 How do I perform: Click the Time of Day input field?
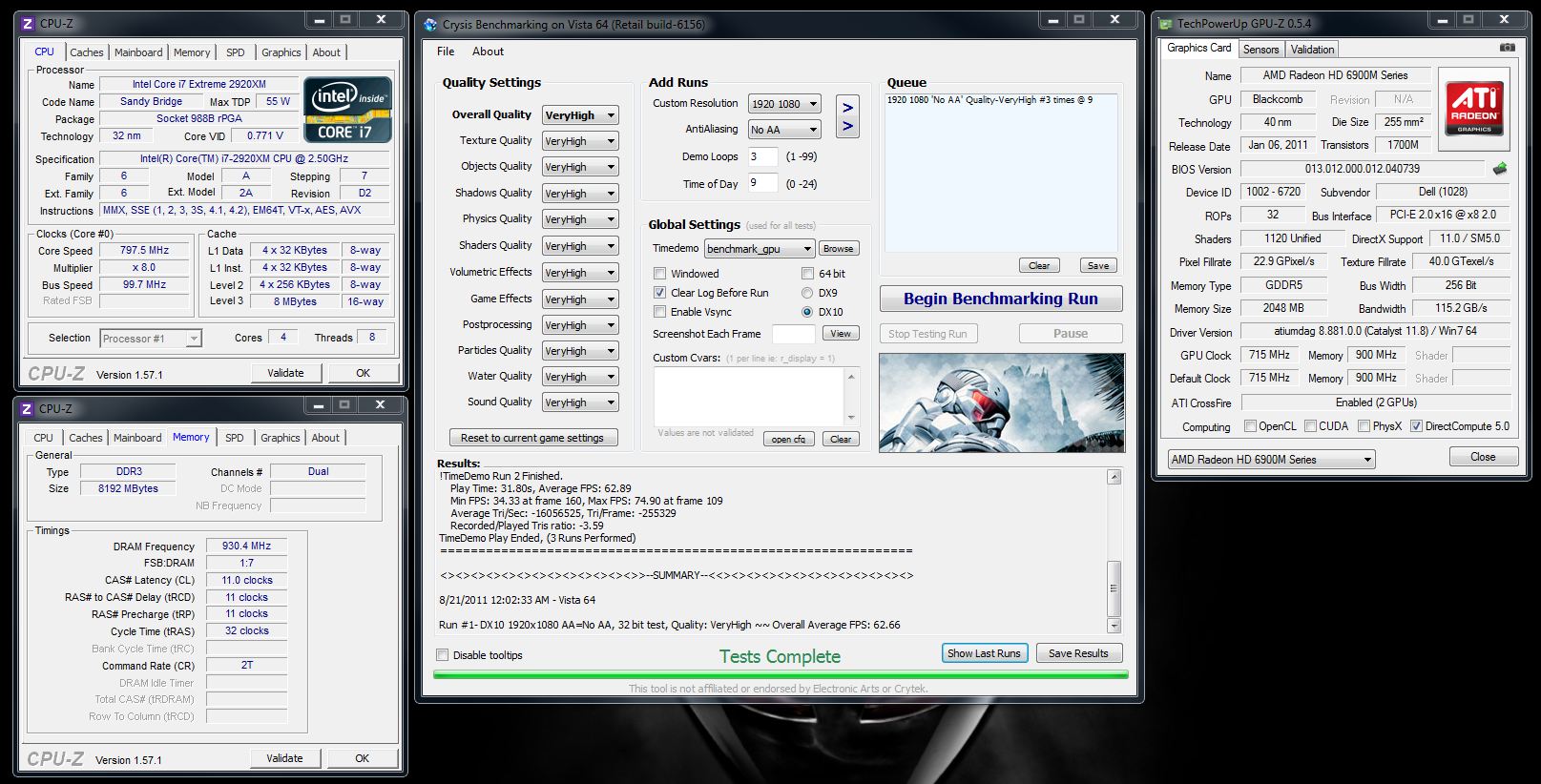(x=762, y=183)
